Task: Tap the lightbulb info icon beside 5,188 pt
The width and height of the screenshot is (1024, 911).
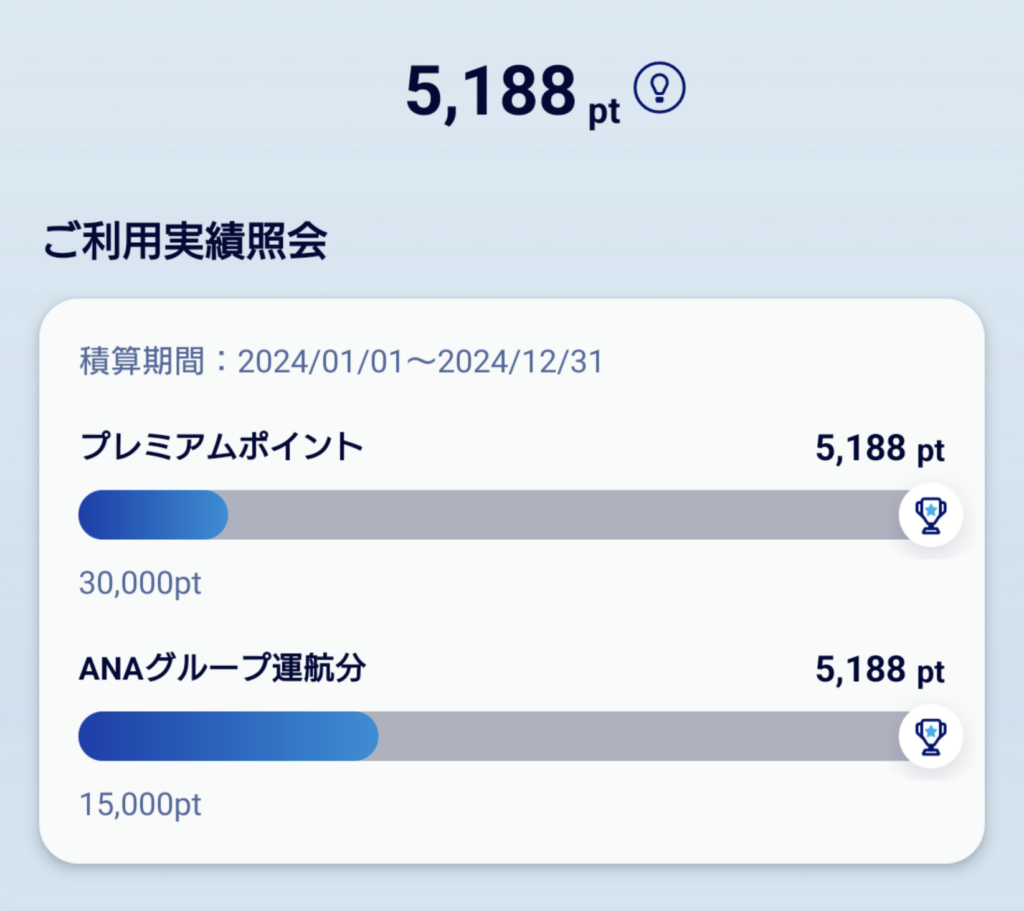Action: [x=660, y=88]
